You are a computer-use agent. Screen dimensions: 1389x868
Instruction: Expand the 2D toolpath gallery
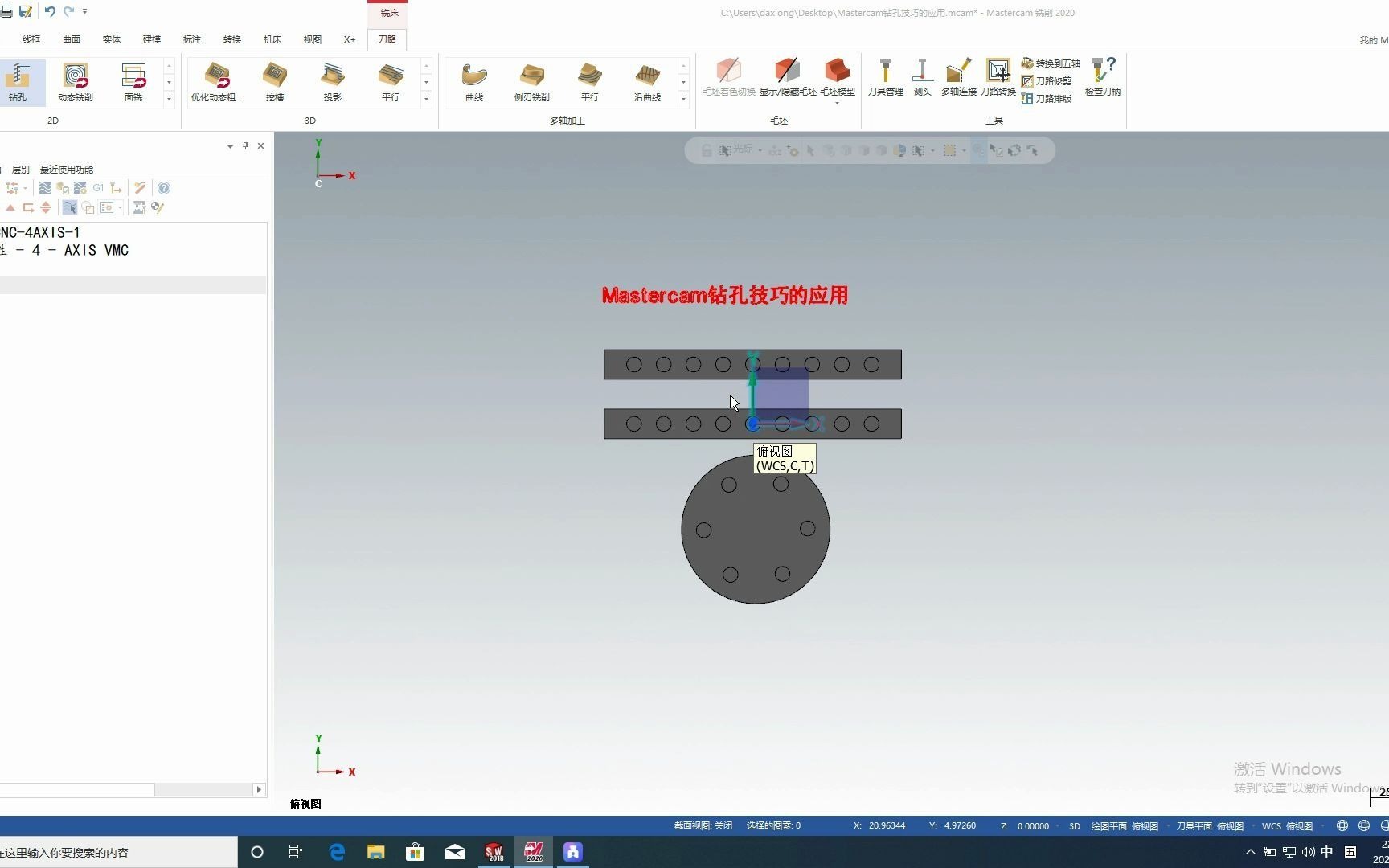[x=169, y=98]
